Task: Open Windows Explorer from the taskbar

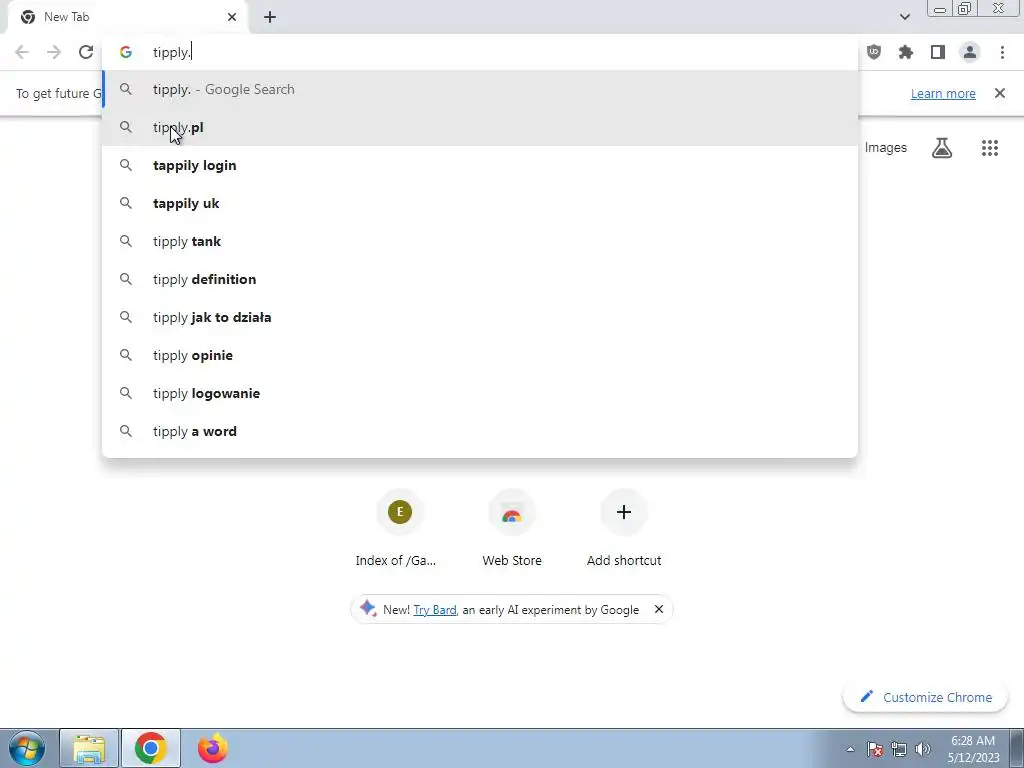Action: click(89, 748)
